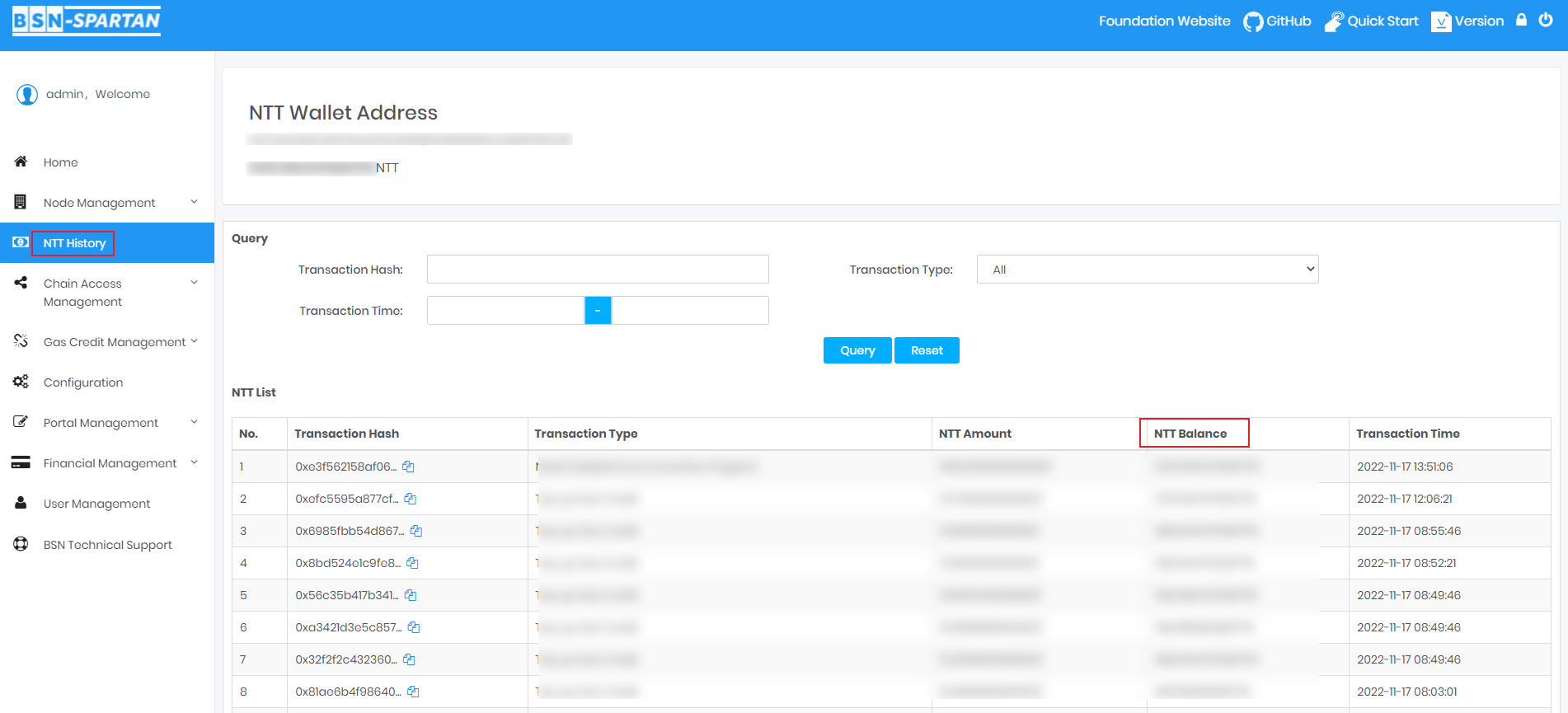The height and width of the screenshot is (713, 1568).
Task: Expand Financial Management submenu
Action: 107,463
